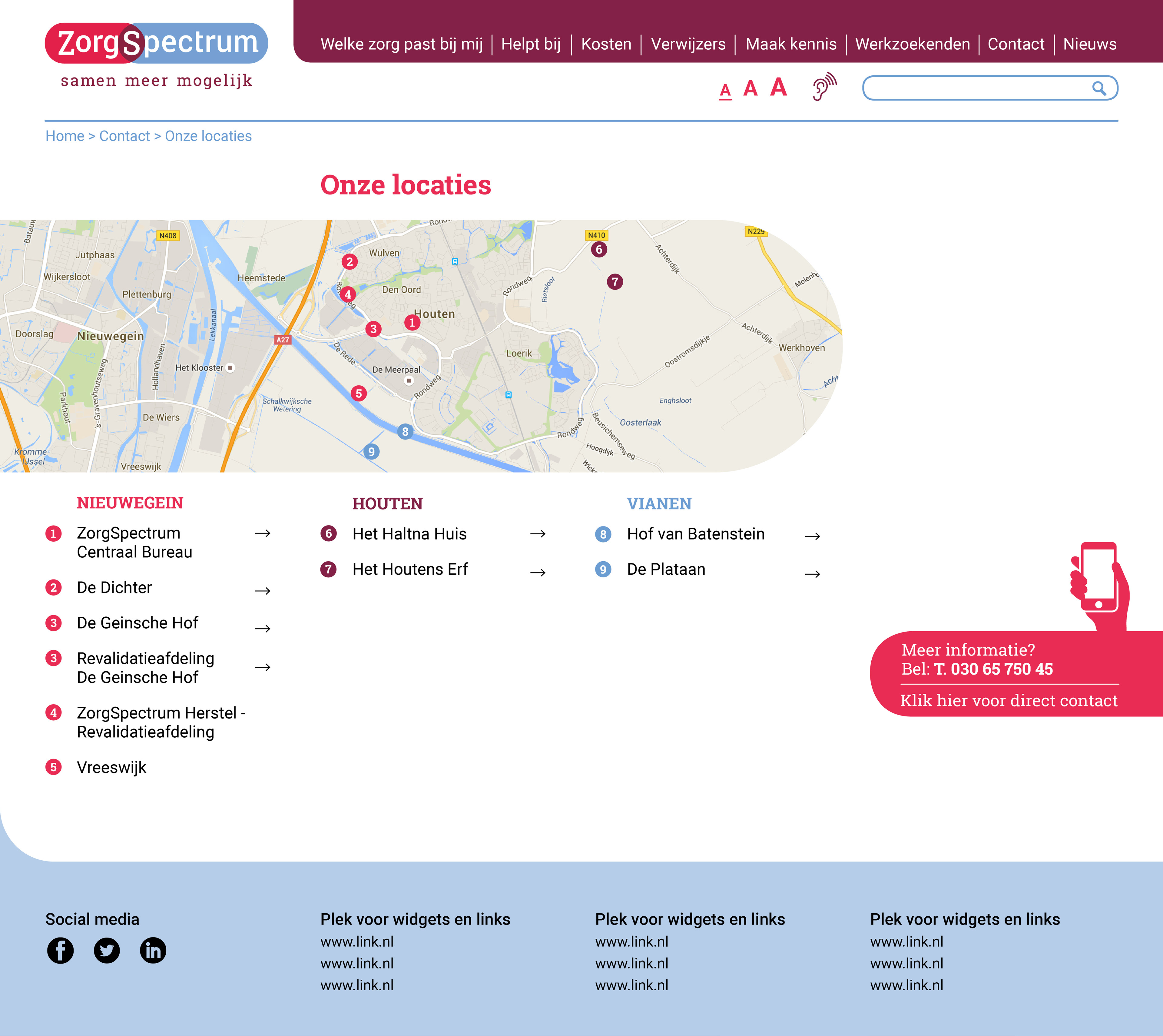The width and height of the screenshot is (1163, 1036).
Task: Open the Kosten menu item
Action: click(606, 44)
